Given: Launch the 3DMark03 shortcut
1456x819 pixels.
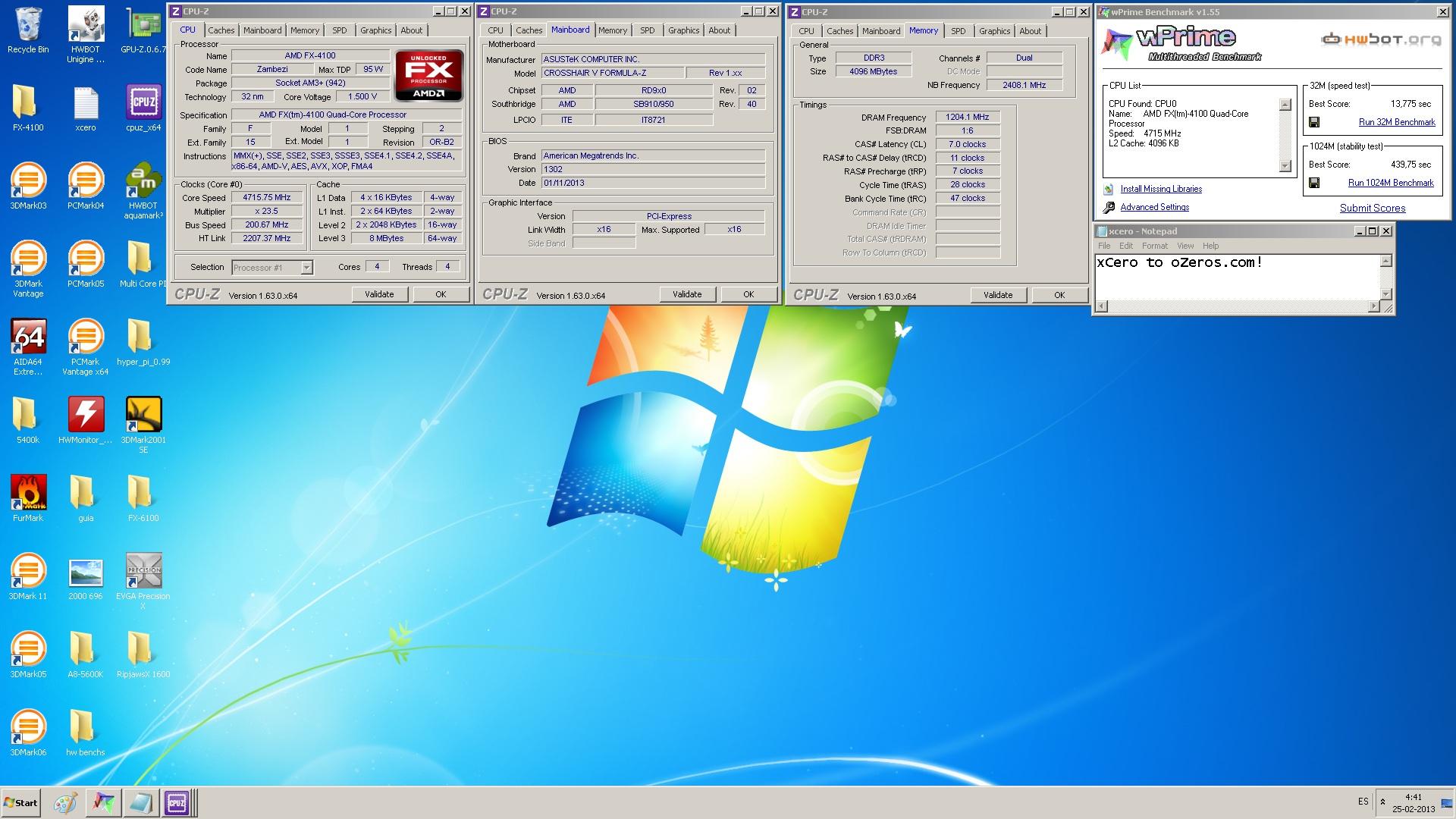Looking at the screenshot, I should [28, 187].
